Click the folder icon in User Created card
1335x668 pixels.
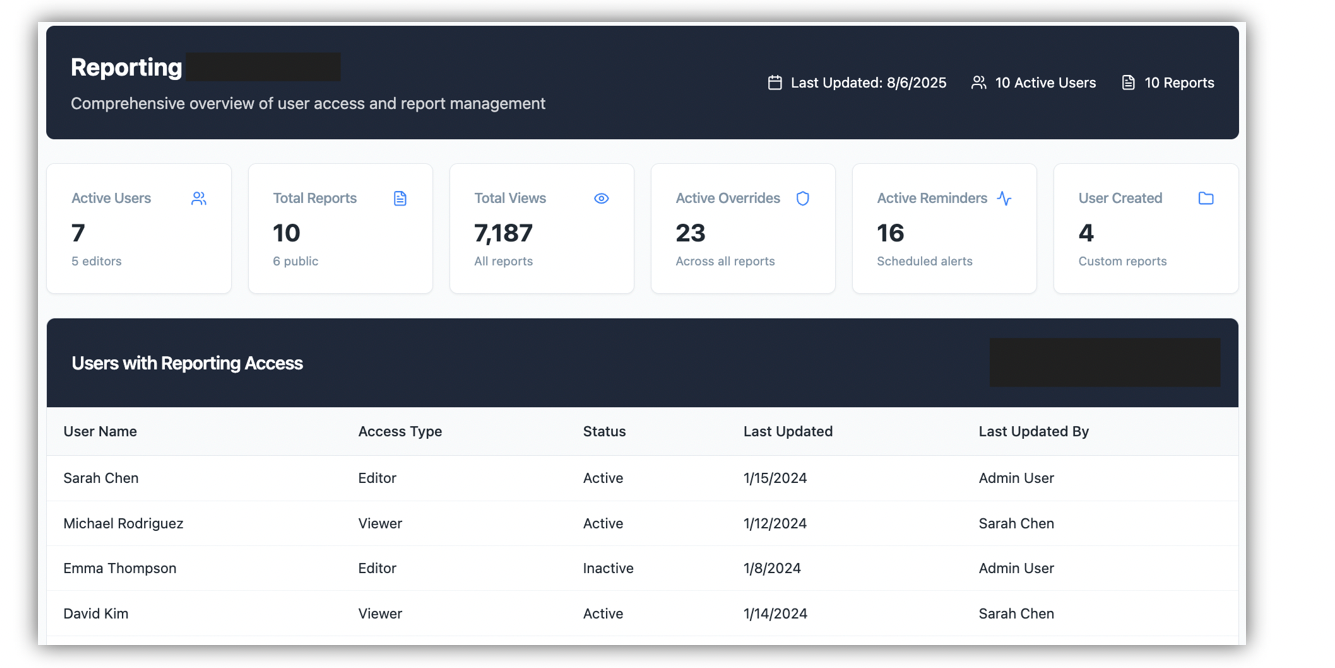[x=1206, y=198]
